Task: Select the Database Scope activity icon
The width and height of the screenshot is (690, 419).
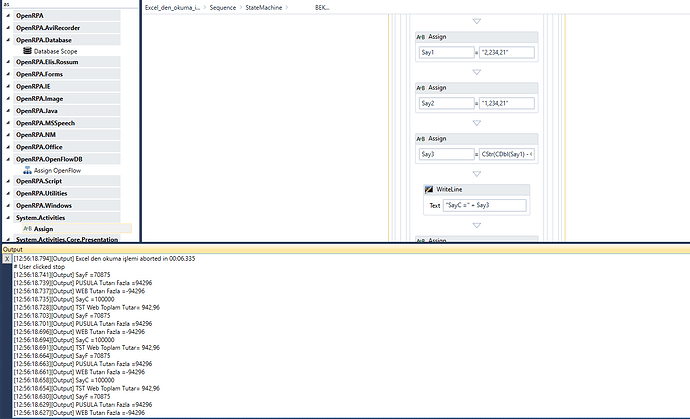Action: 27,51
